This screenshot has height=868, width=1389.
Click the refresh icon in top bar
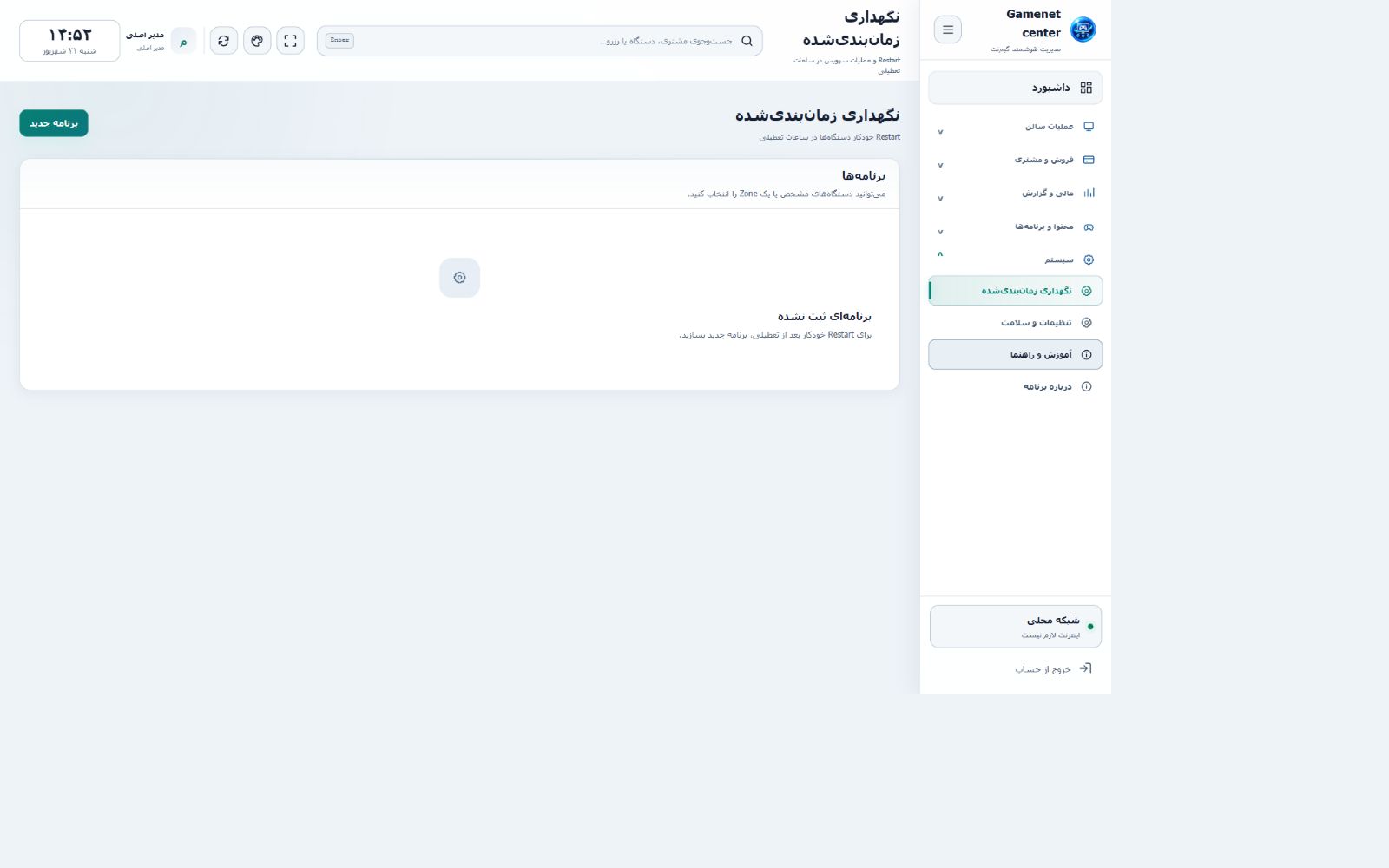(224, 41)
